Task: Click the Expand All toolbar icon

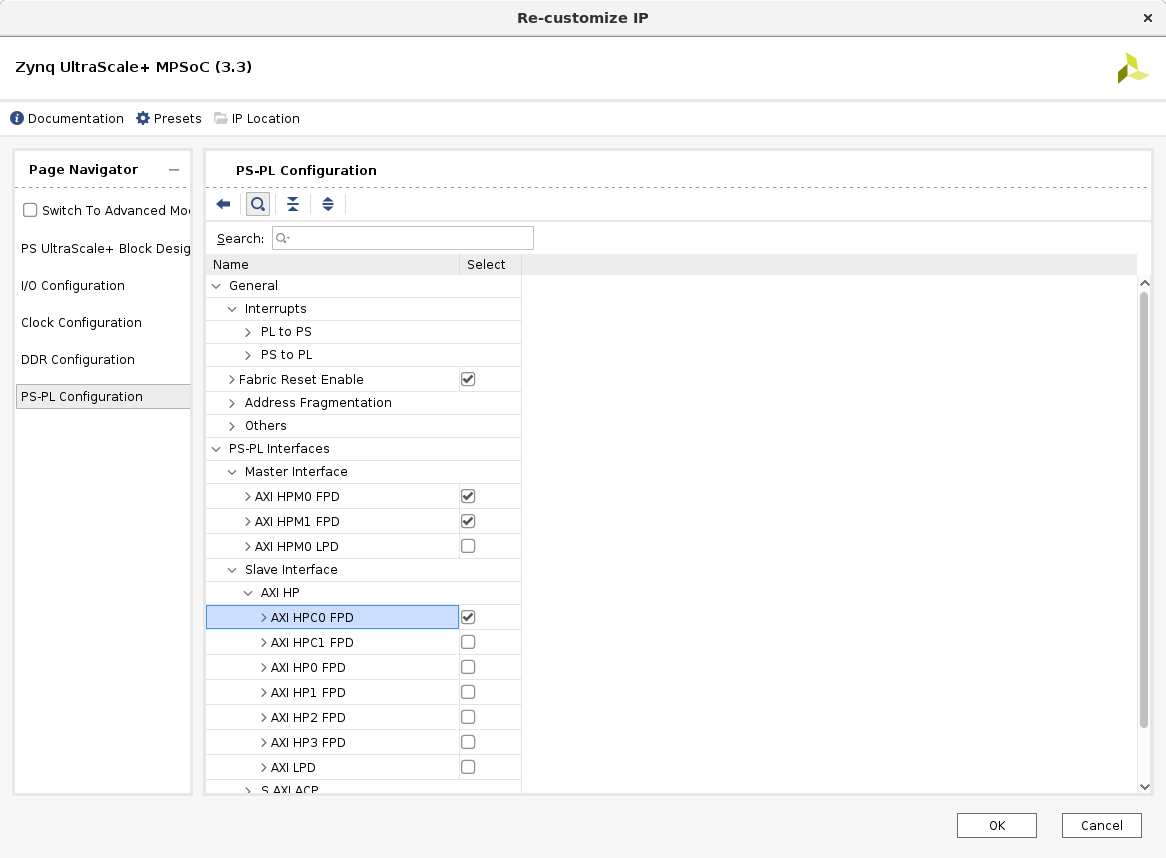Action: (x=327, y=204)
